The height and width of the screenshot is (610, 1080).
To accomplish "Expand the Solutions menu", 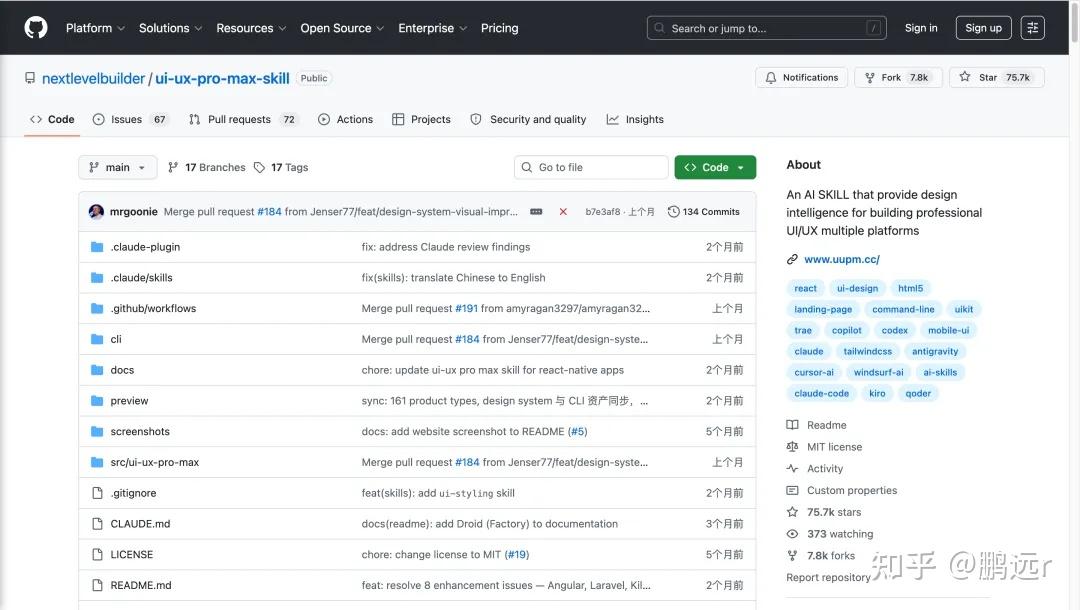I will click(170, 28).
